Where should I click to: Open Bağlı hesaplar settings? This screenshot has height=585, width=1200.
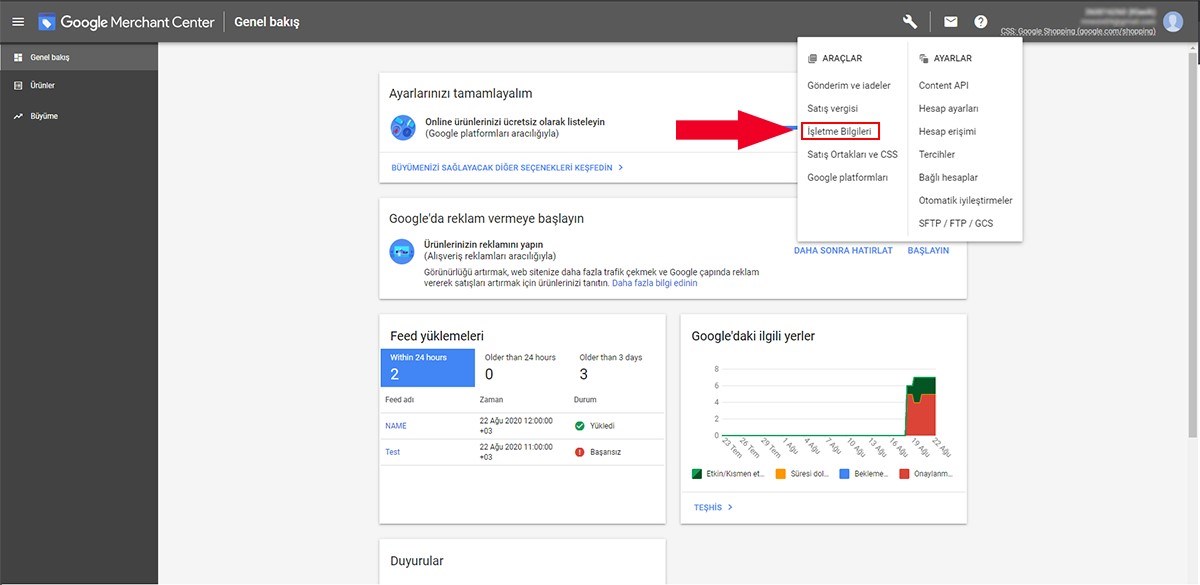click(x=948, y=177)
